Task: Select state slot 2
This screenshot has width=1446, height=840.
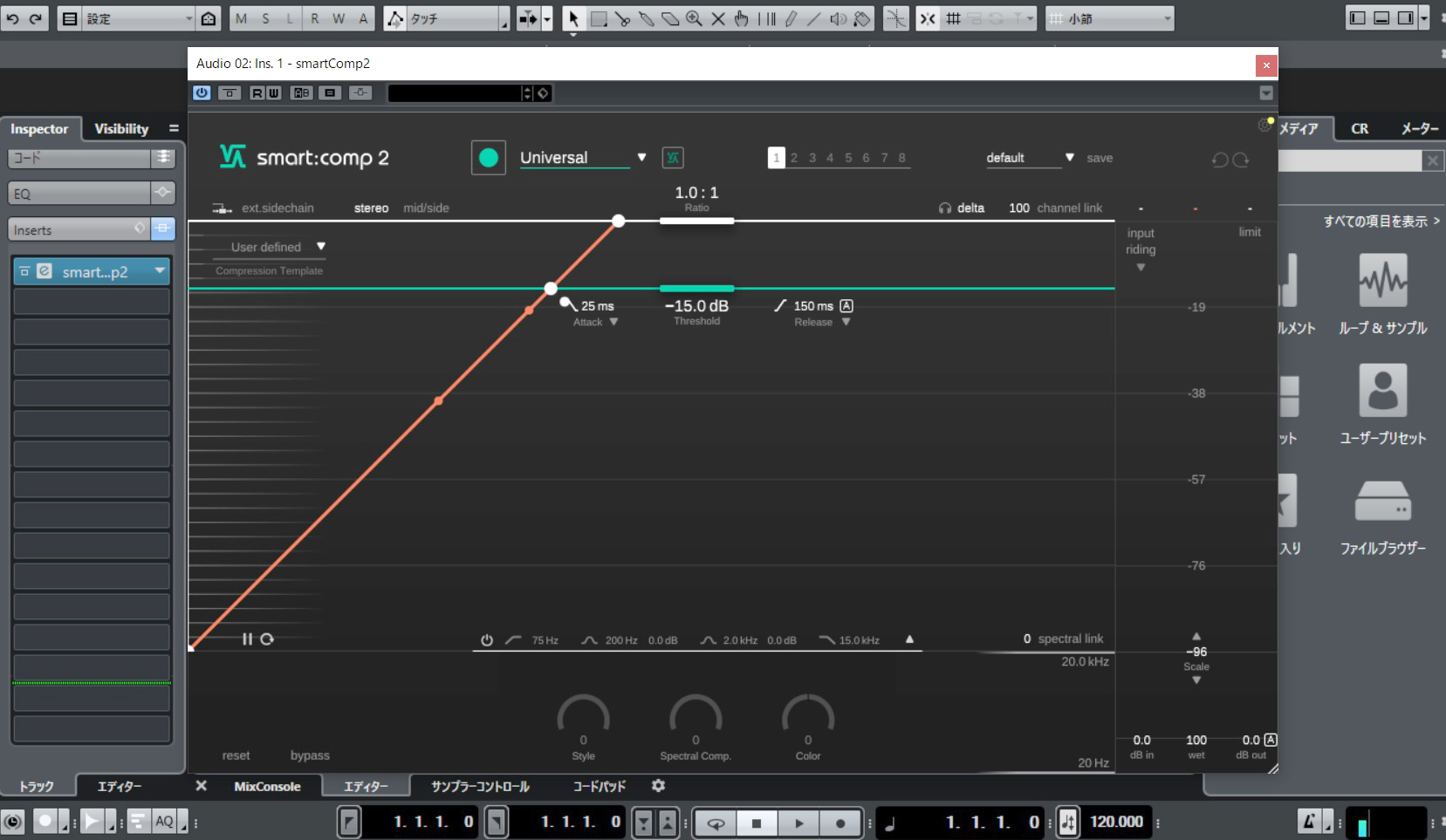Action: pyautogui.click(x=794, y=158)
